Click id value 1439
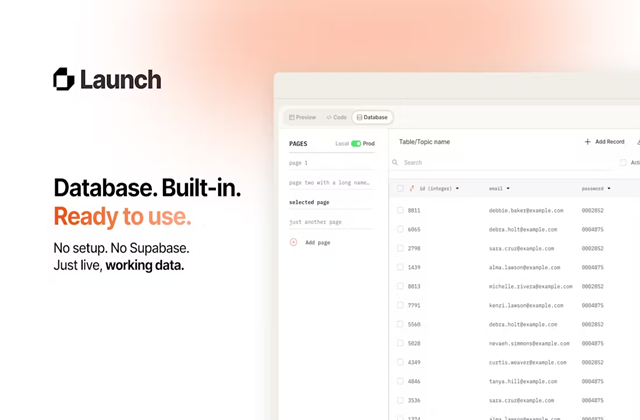The image size is (640, 420). pyautogui.click(x=414, y=267)
